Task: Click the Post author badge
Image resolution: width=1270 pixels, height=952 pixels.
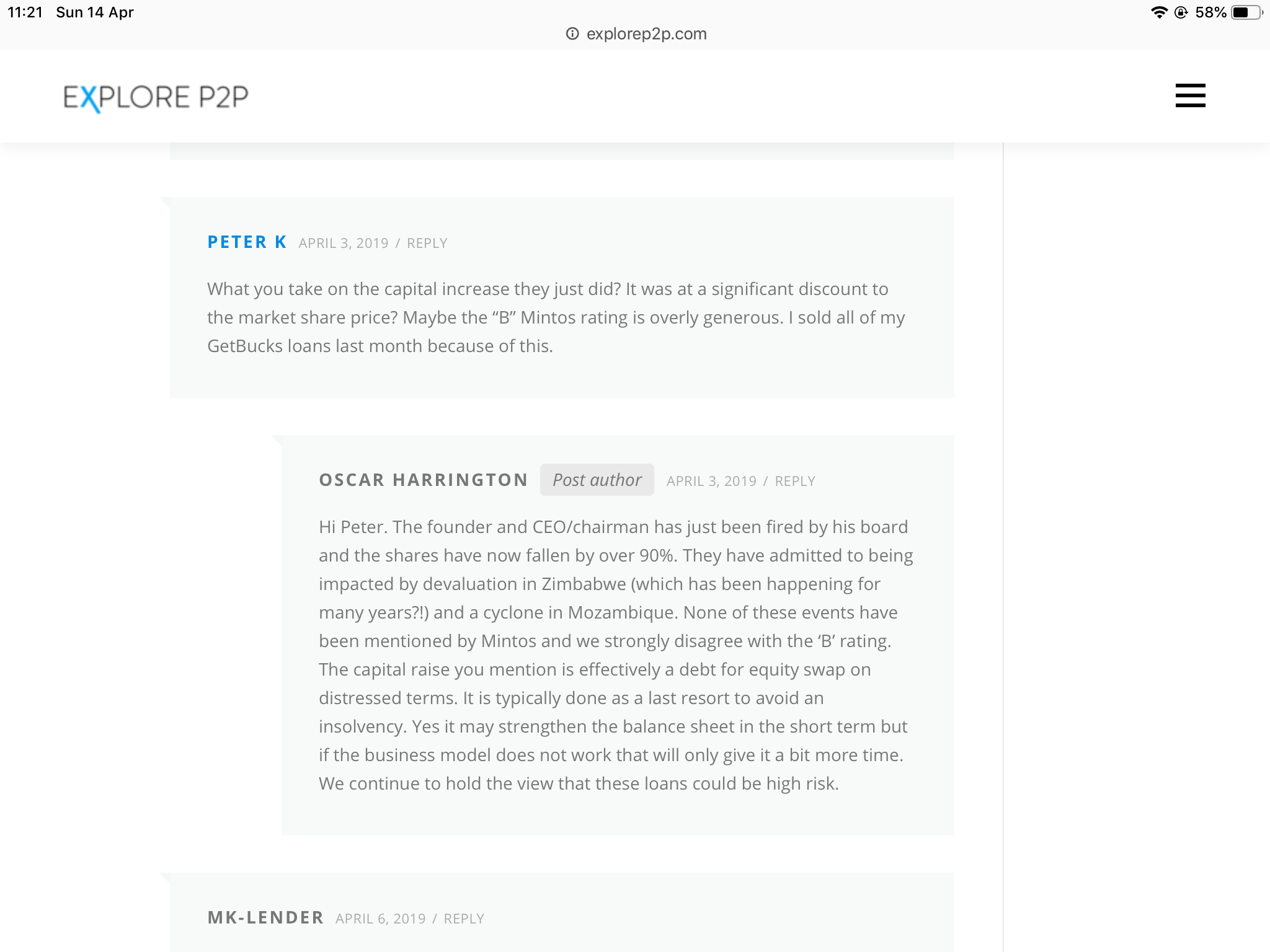Action: (x=597, y=480)
